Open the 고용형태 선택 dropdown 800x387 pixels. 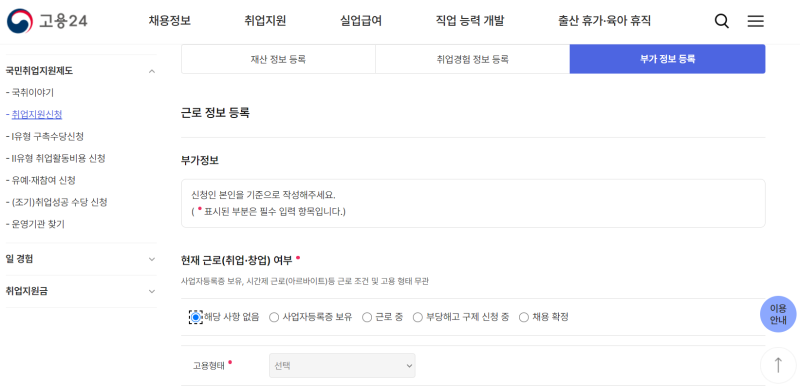[x=342, y=366]
